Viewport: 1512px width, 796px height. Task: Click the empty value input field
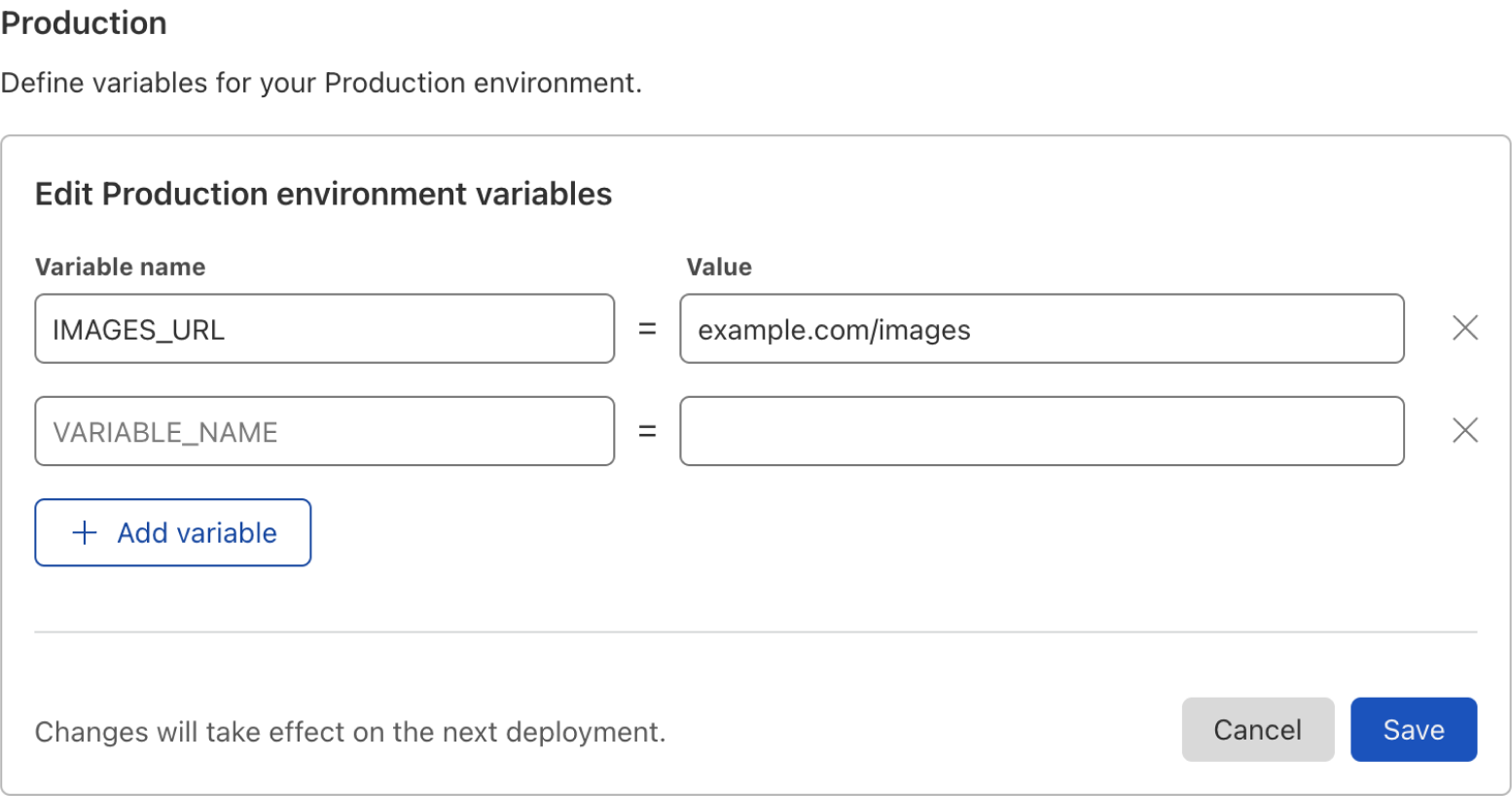[1041, 430]
